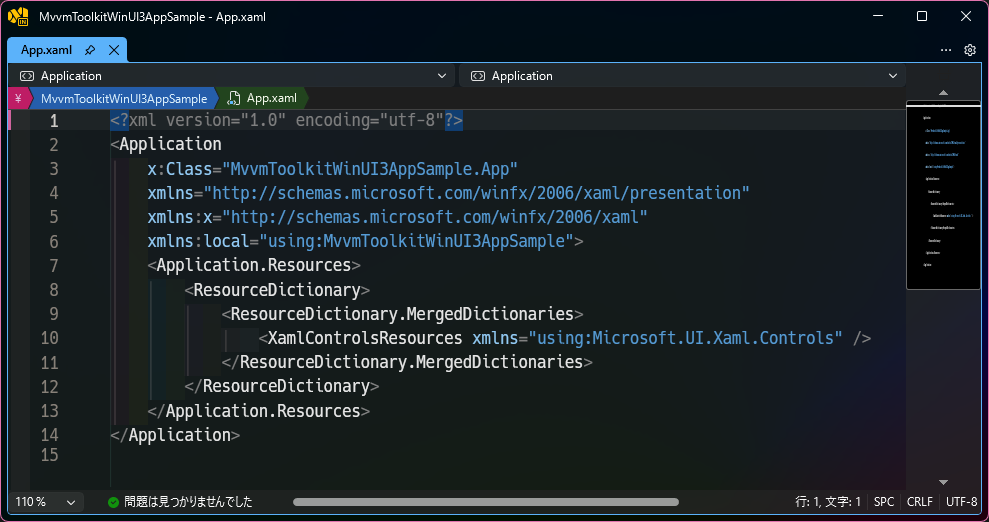Click closing </ResourceDictionary> tag on line 12
Image resolution: width=989 pixels, height=522 pixels.
tap(282, 386)
